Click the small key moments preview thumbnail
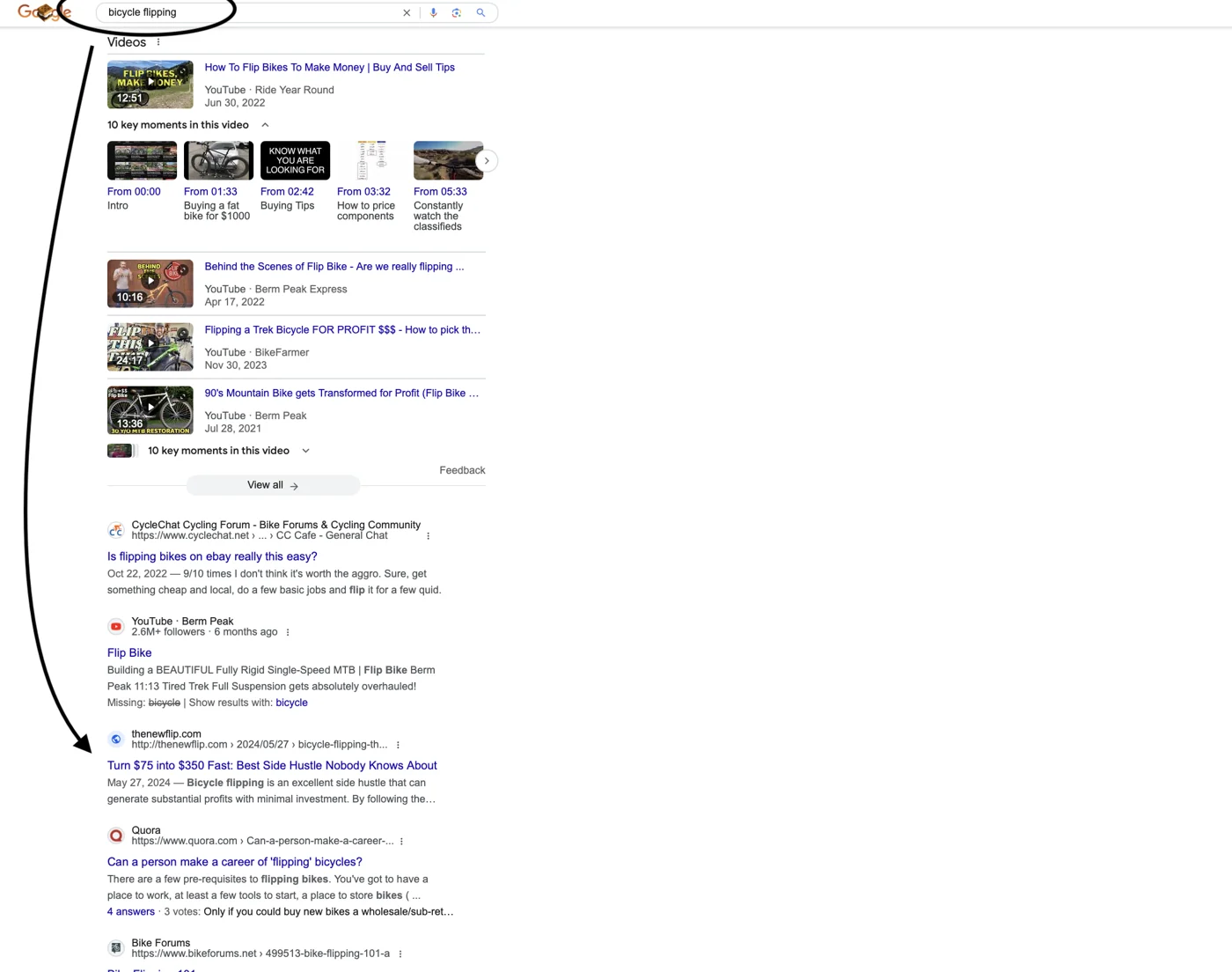The image size is (1232, 972). pos(121,451)
